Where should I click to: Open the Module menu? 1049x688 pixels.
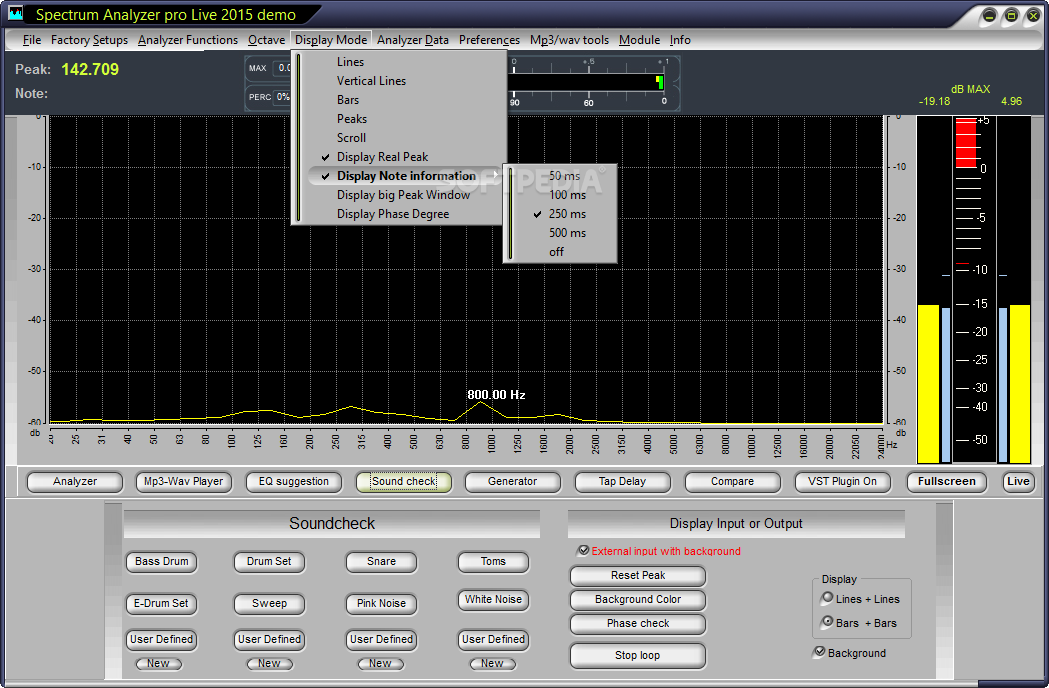coord(639,39)
